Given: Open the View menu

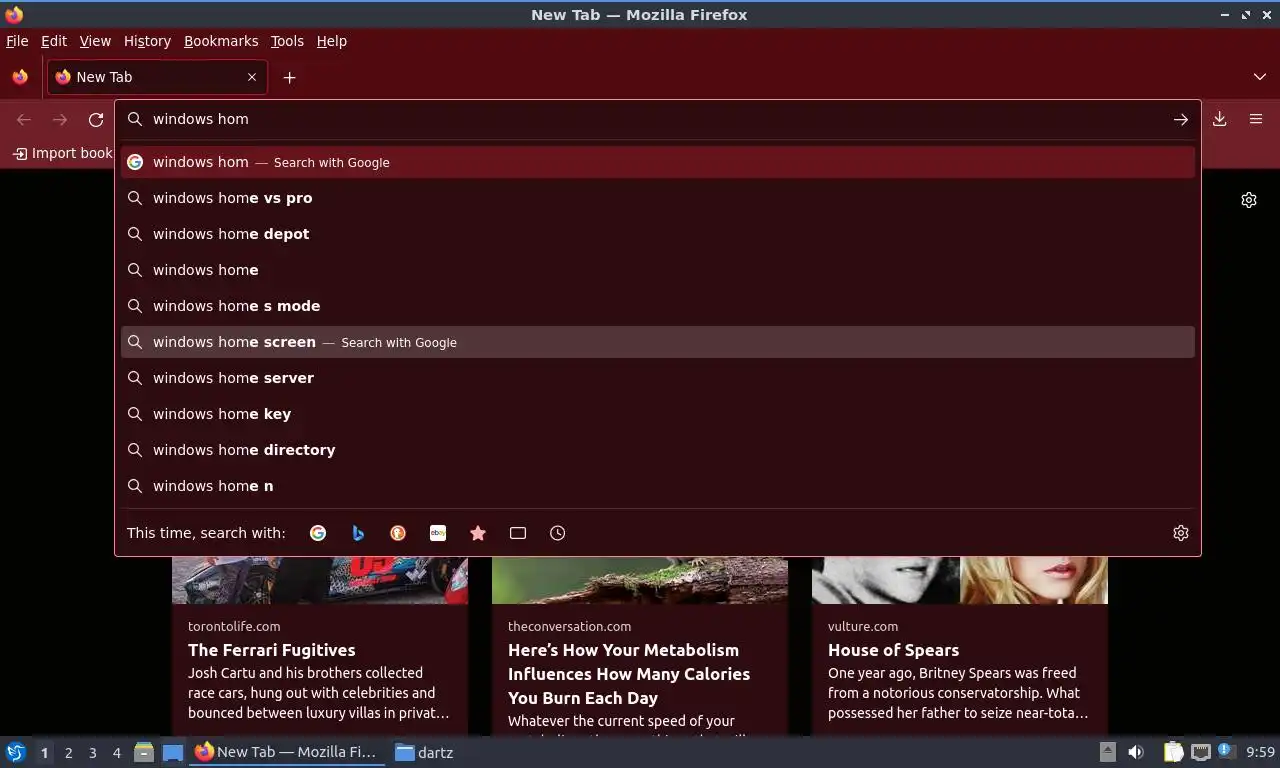Looking at the screenshot, I should click(95, 41).
